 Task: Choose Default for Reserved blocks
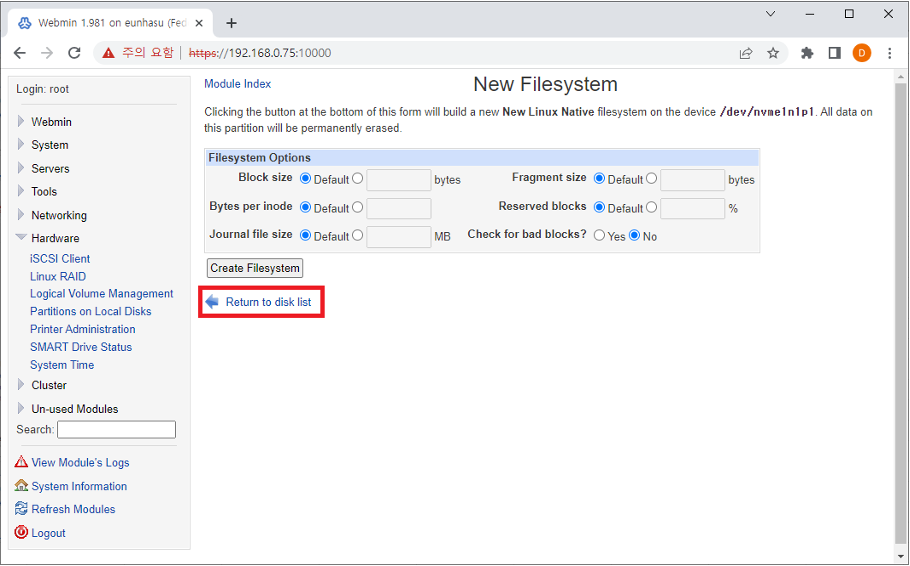(x=599, y=208)
